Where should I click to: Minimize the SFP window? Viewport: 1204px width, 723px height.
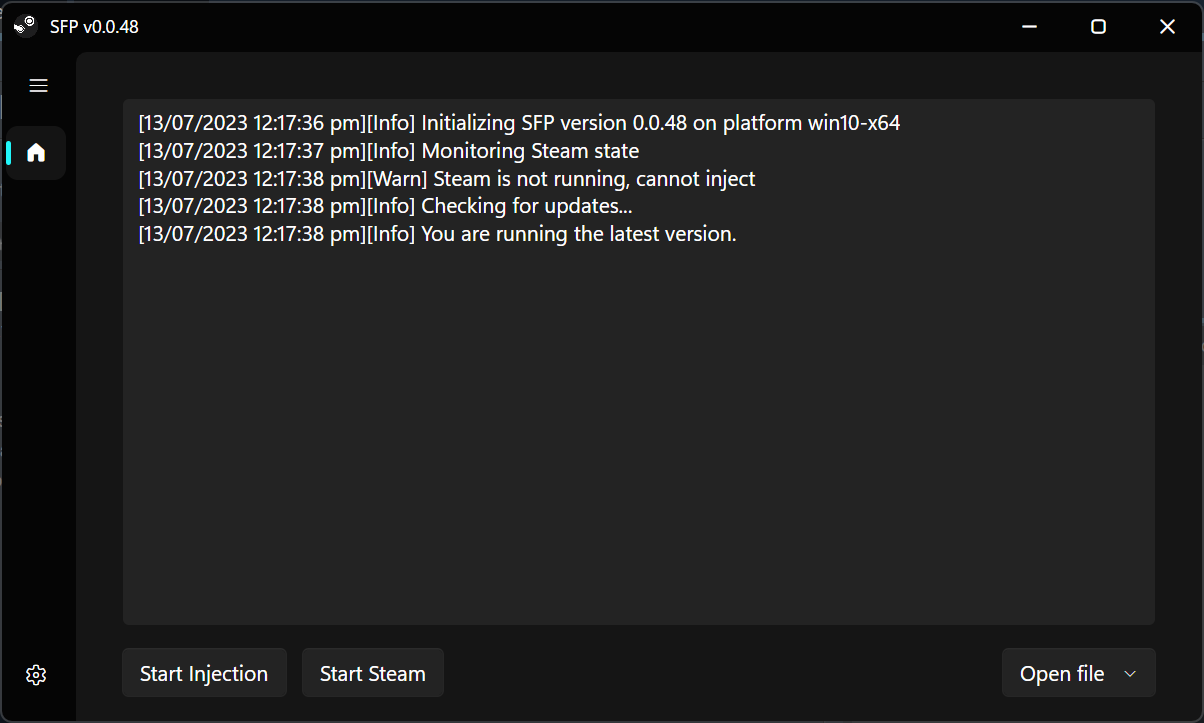pos(1029,27)
